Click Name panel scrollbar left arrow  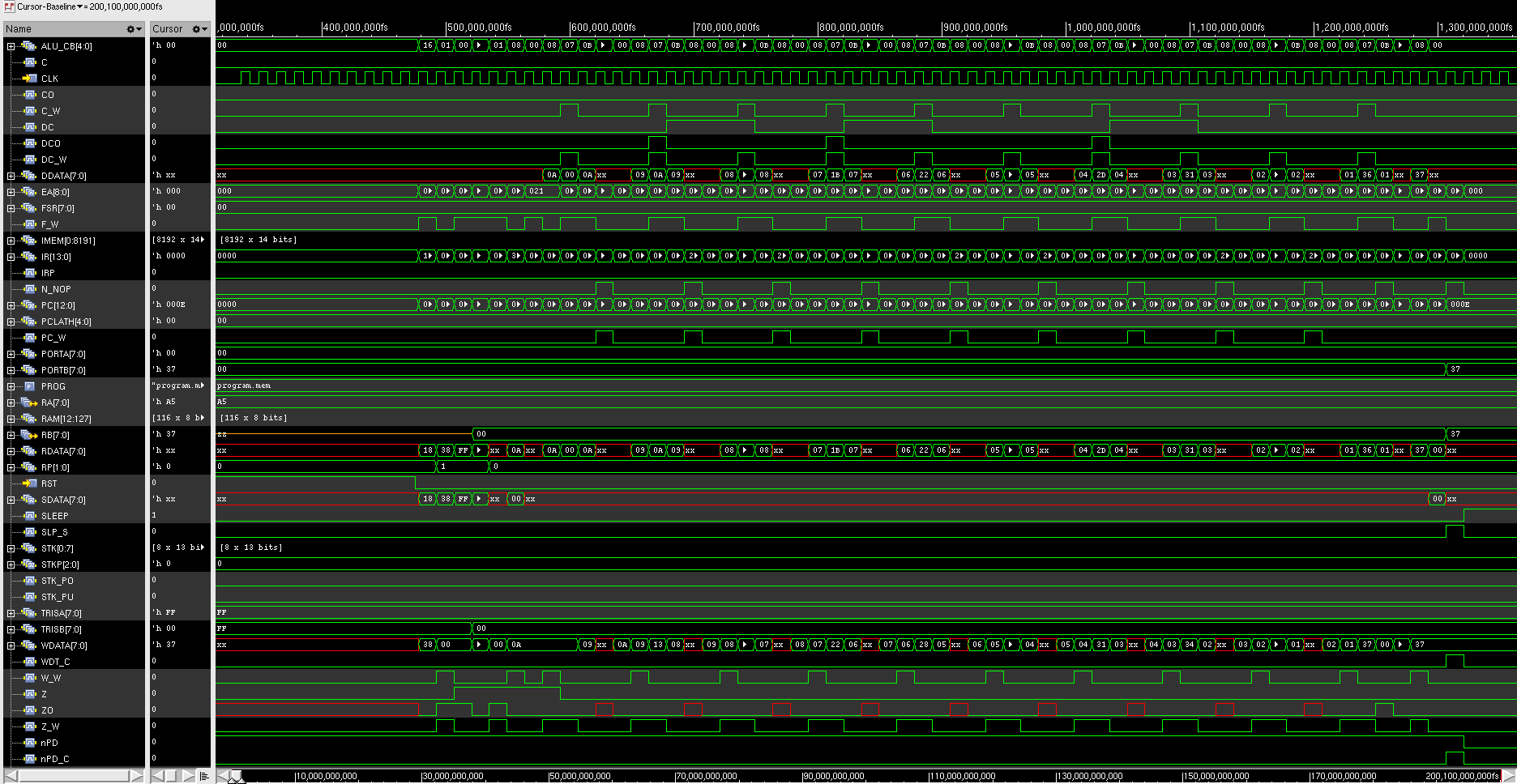point(11,776)
